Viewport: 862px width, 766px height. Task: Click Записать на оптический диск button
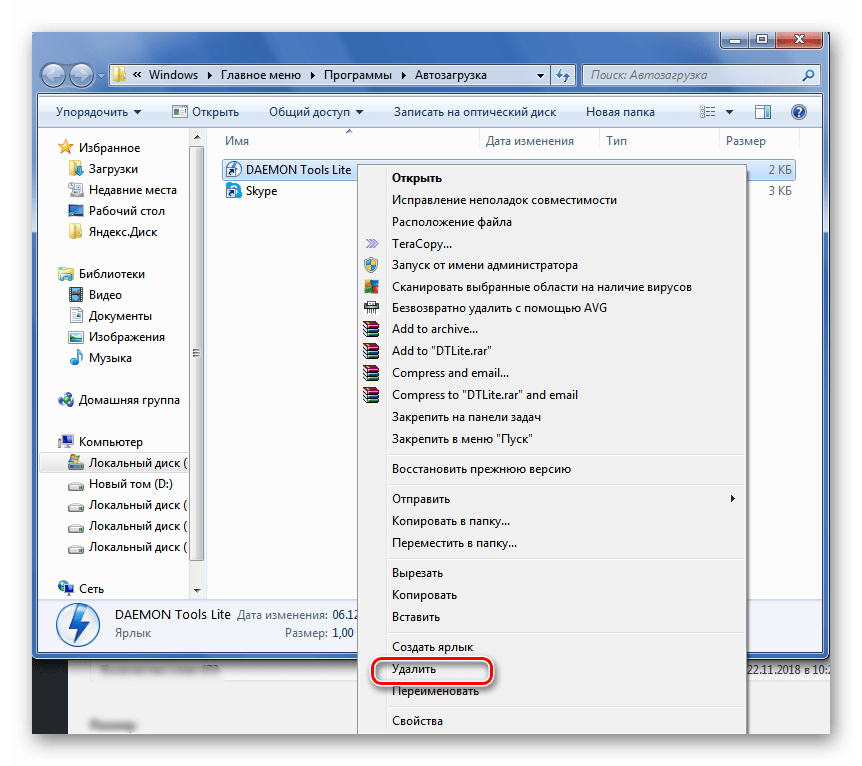474,112
